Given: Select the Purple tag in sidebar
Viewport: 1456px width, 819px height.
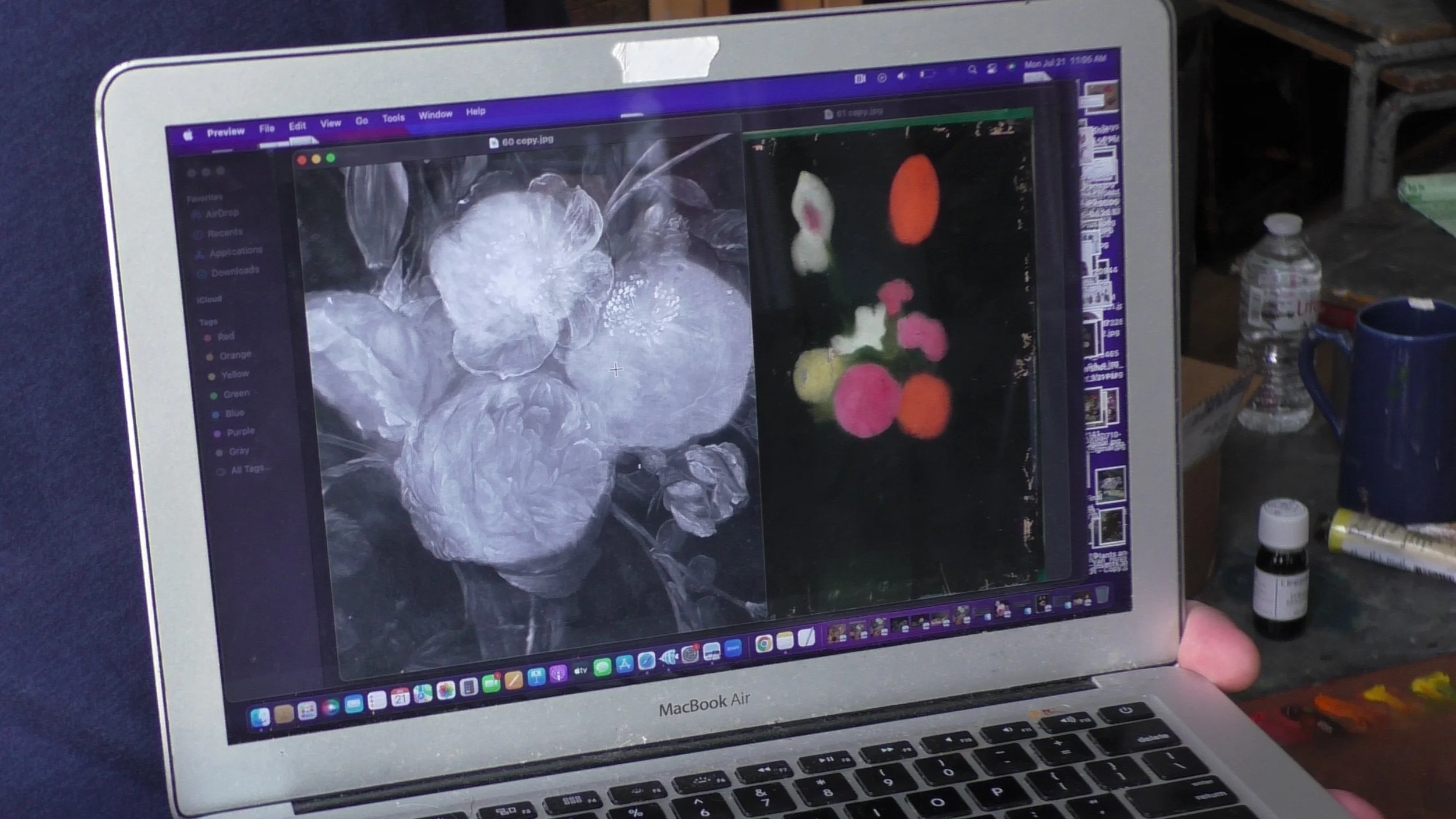Looking at the screenshot, I should point(240,432).
